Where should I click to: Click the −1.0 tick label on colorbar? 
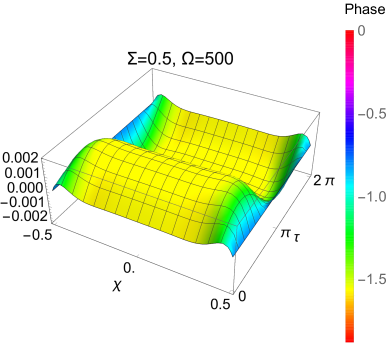(x=372, y=197)
